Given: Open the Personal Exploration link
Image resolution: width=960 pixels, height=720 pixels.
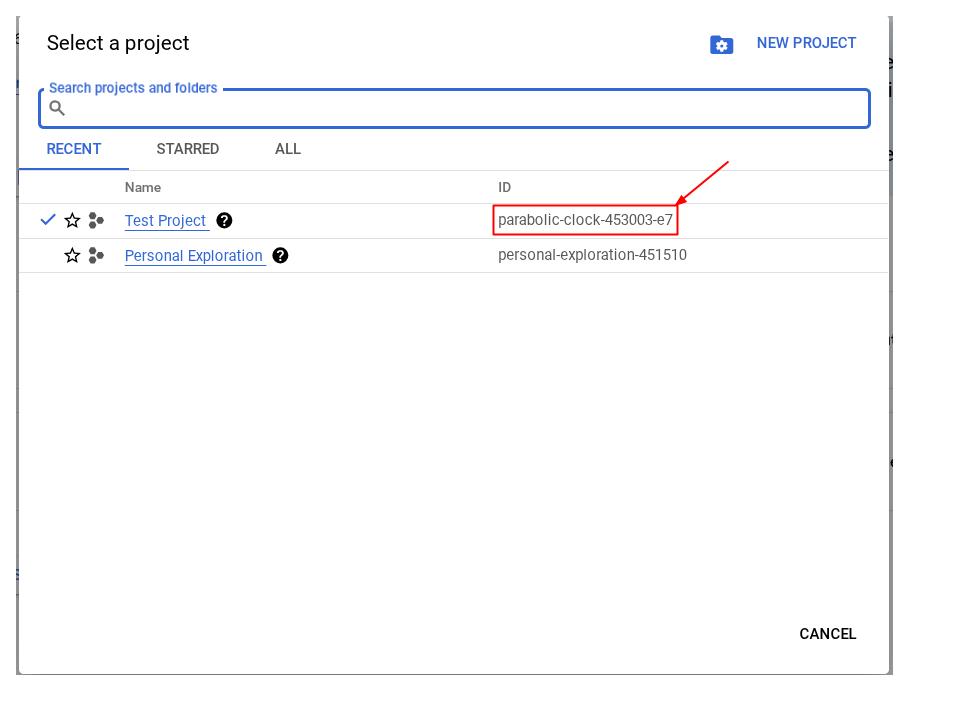Looking at the screenshot, I should click(194, 256).
